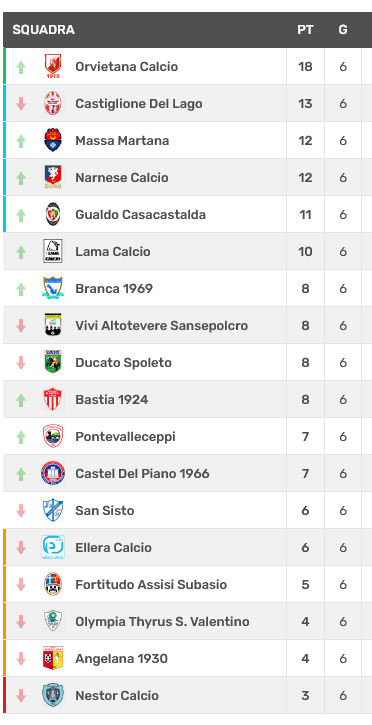Select the Ellera Calcio blue logo

(53, 547)
